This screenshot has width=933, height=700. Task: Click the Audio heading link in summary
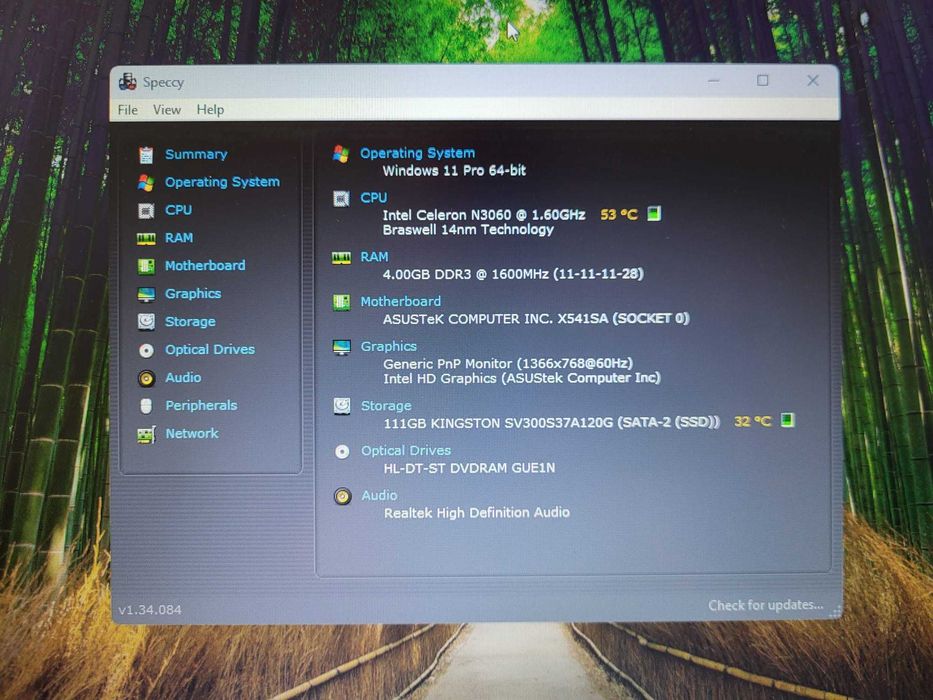[x=379, y=495]
